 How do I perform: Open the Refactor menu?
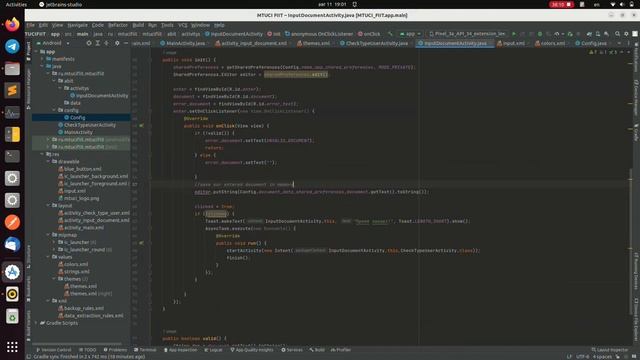pyautogui.click(x=118, y=25)
